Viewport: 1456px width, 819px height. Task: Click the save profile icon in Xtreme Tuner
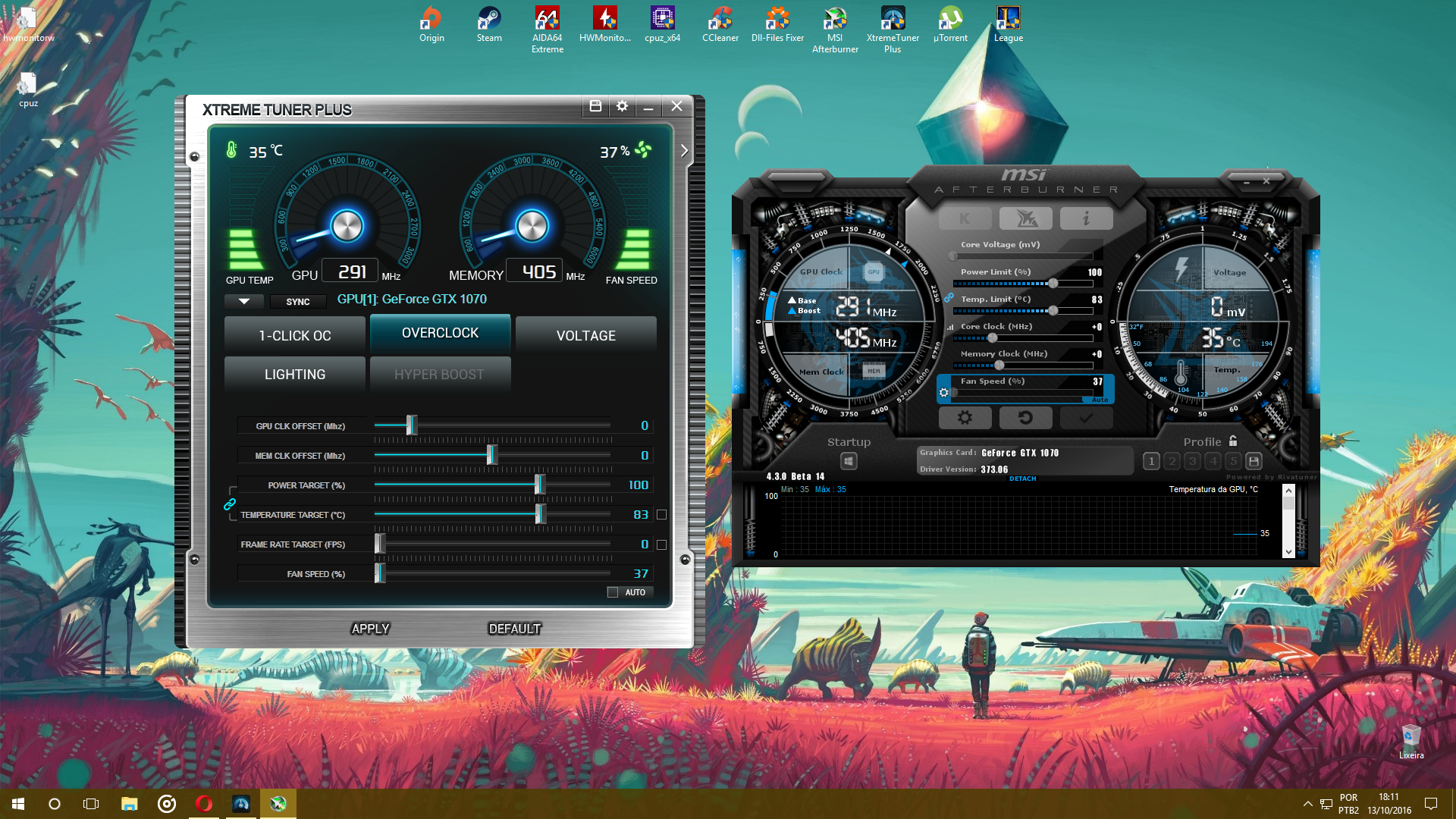coord(595,106)
